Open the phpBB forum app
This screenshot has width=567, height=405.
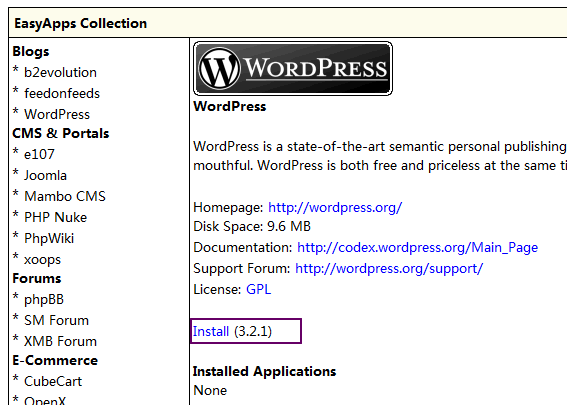pyautogui.click(x=44, y=299)
